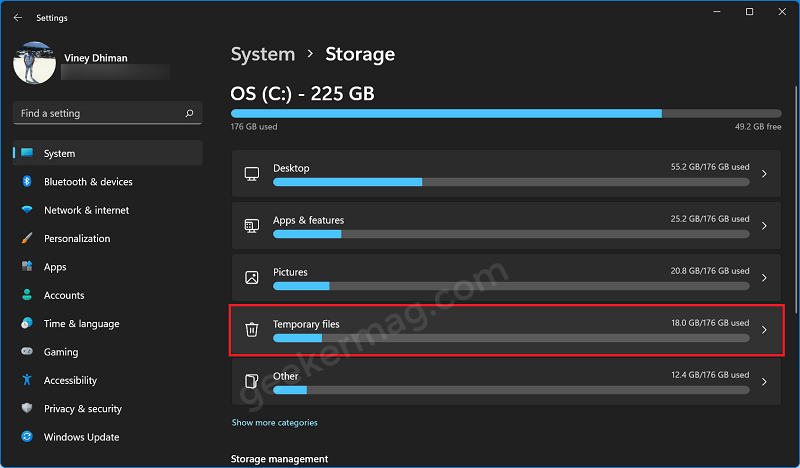The image size is (800, 468).
Task: Click the Windows Update sync icon
Action: click(27, 437)
